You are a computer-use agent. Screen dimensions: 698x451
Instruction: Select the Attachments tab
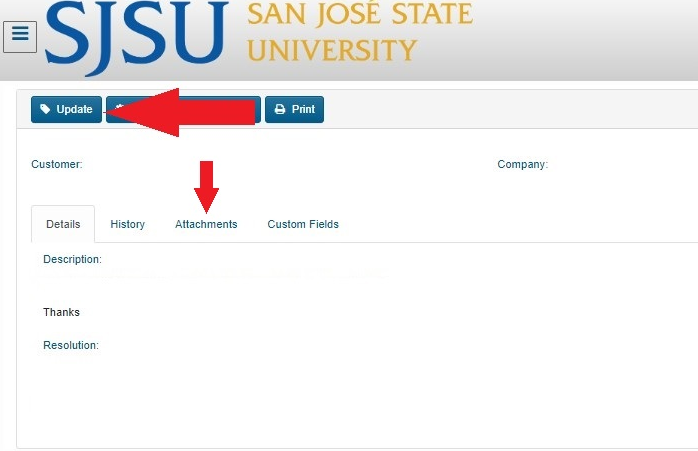[x=206, y=224]
